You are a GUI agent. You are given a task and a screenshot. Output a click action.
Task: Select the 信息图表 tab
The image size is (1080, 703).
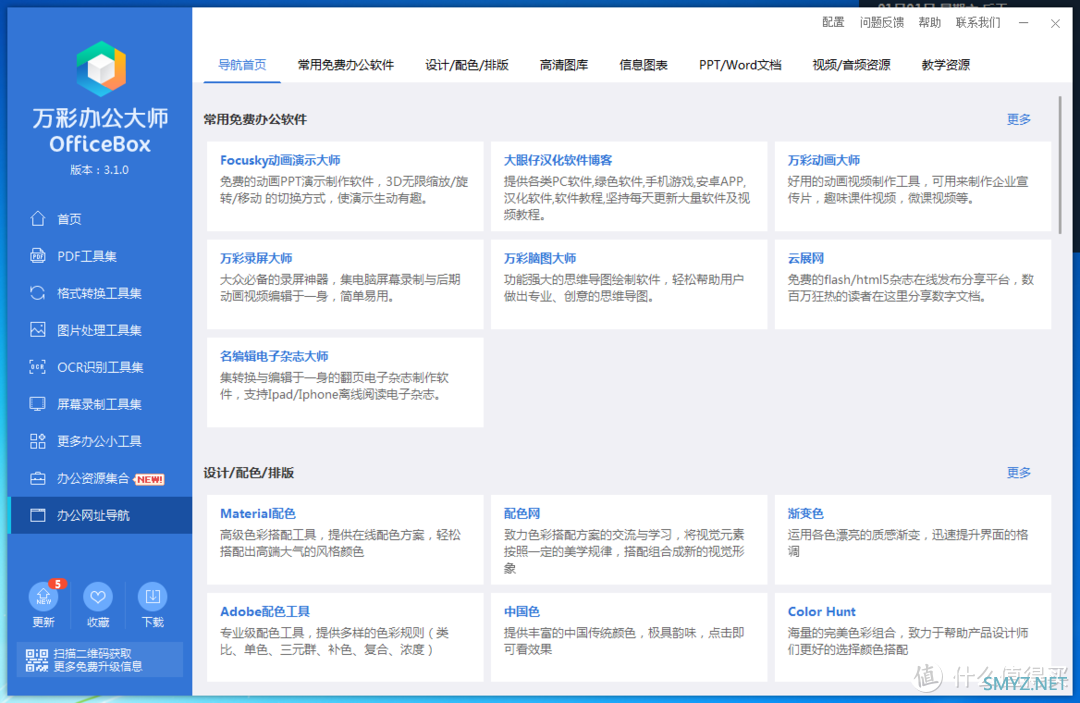click(643, 65)
